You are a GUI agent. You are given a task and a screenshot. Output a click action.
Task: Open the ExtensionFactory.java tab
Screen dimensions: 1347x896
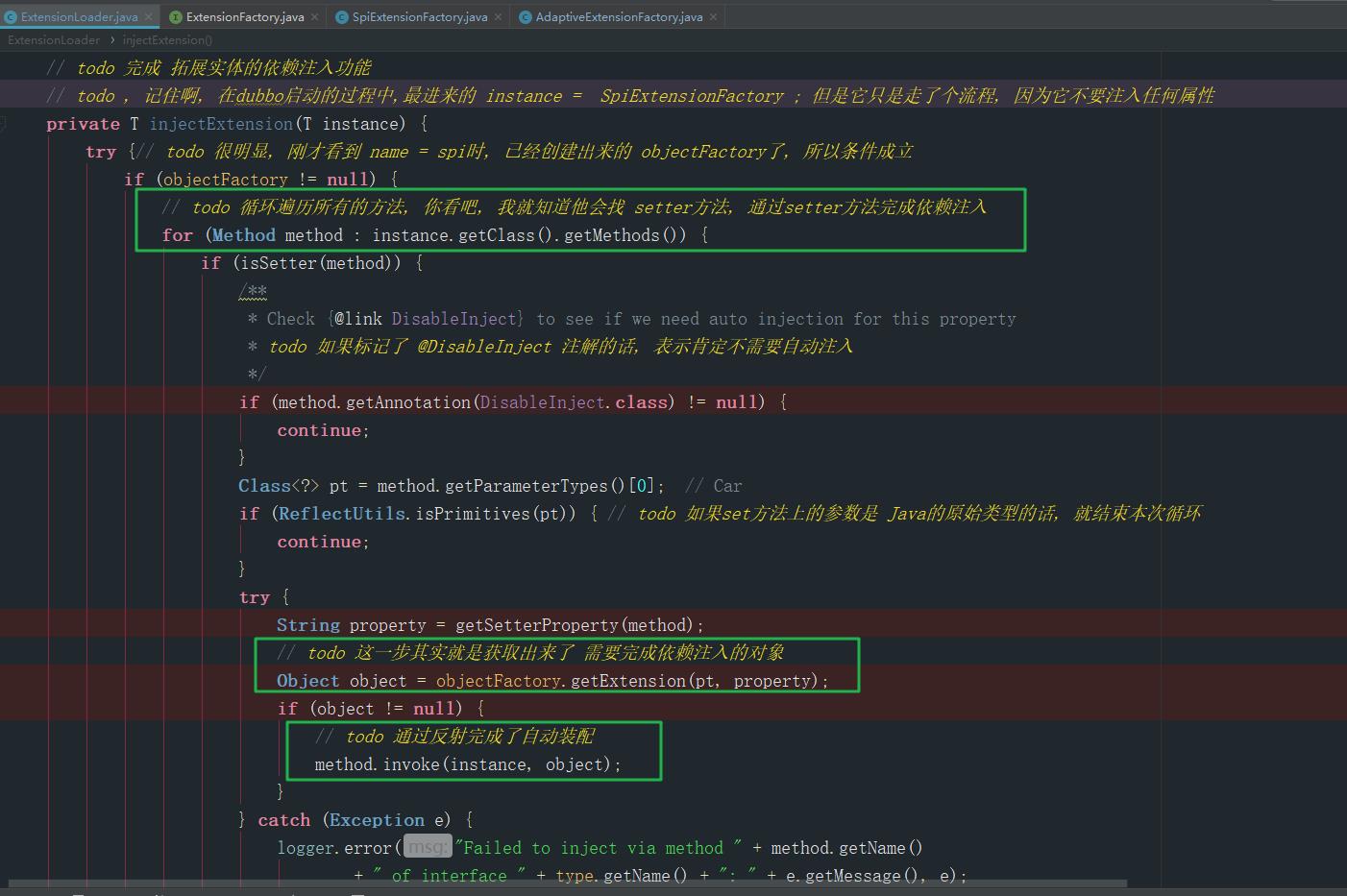point(245,16)
